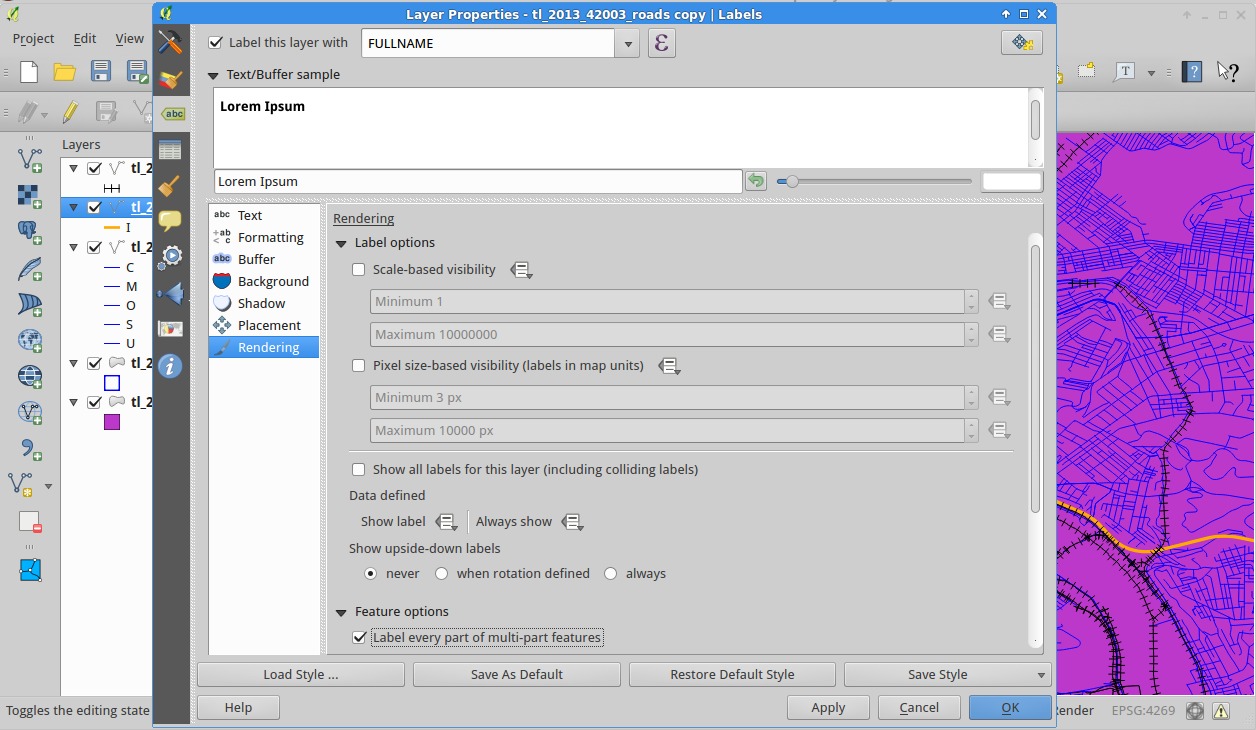This screenshot has height=730, width=1256.
Task: Click data-defined override icon next to Always show
Action: (x=572, y=522)
